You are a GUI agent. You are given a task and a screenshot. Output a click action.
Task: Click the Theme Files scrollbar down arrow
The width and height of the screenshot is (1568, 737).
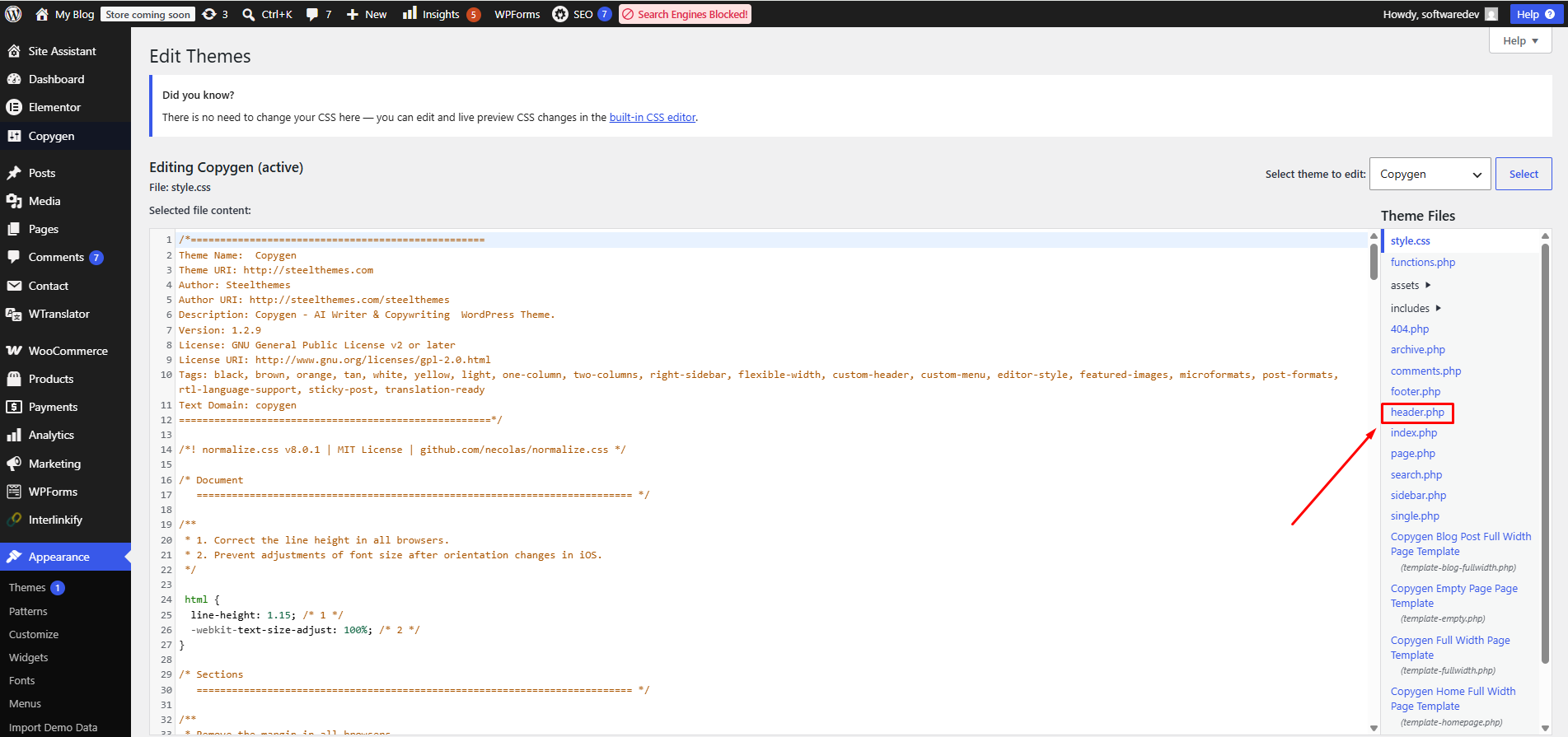(1545, 727)
